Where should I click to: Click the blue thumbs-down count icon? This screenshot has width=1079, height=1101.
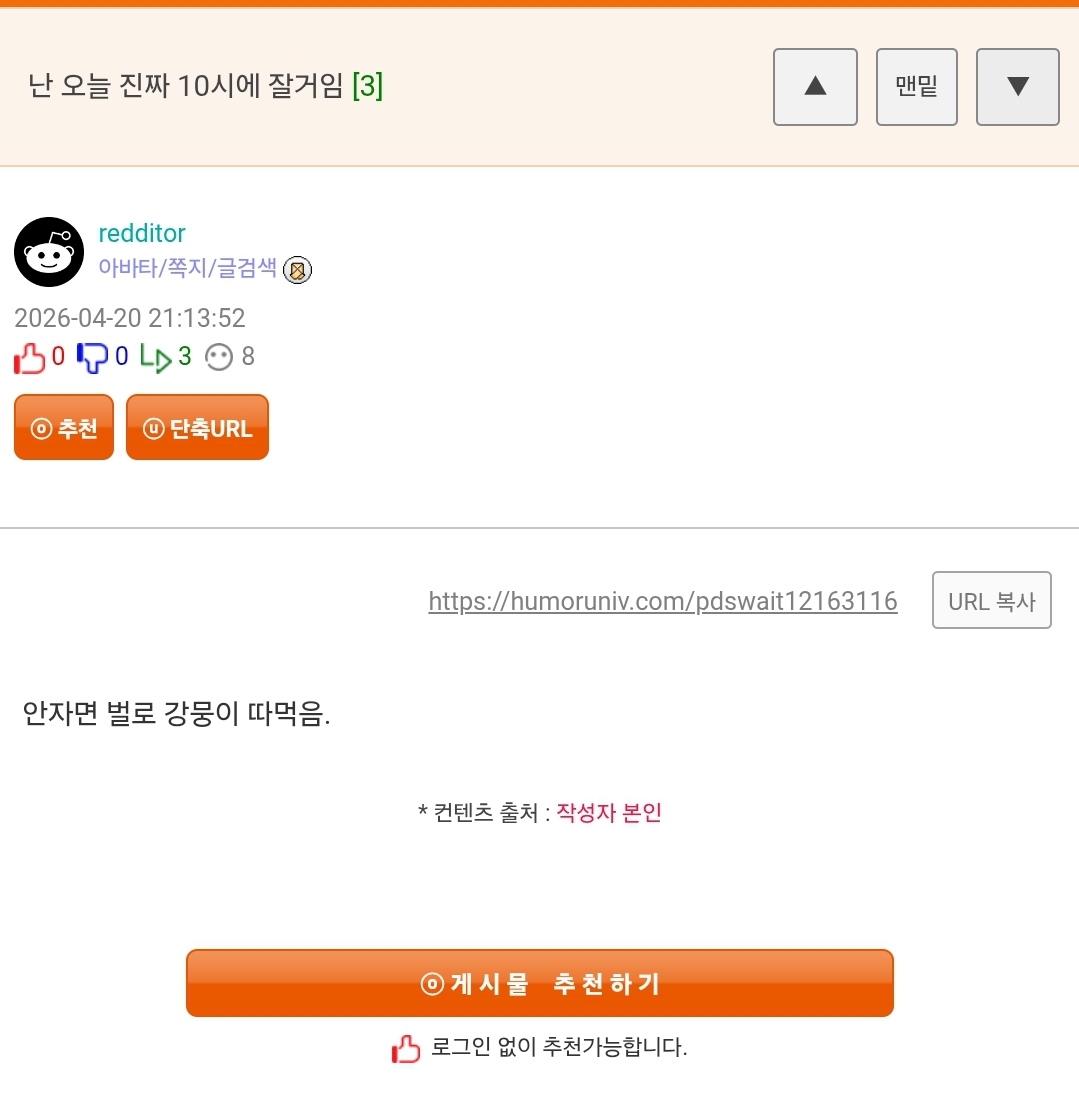coord(92,357)
